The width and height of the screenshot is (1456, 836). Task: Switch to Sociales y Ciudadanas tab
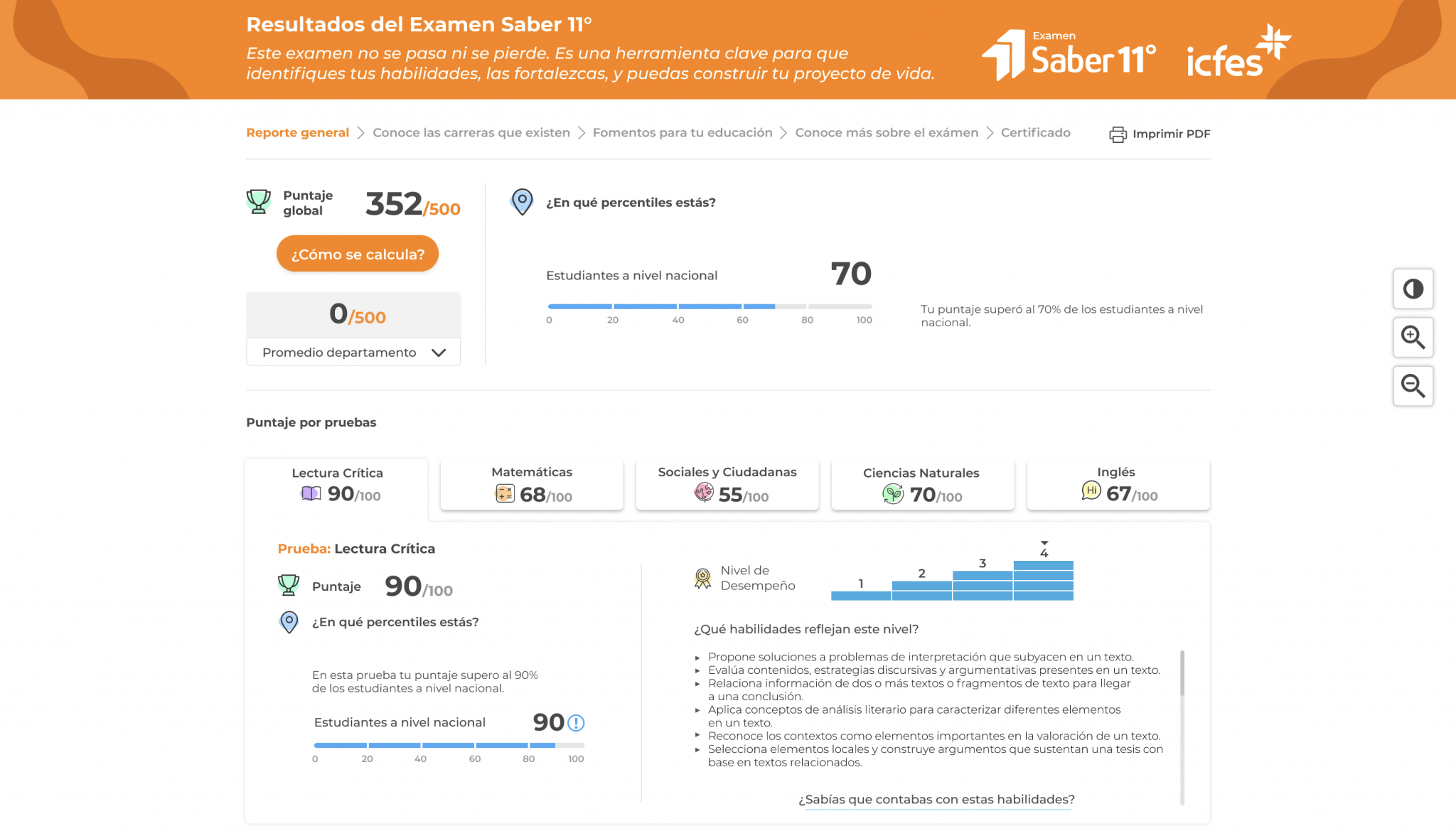coord(727,485)
